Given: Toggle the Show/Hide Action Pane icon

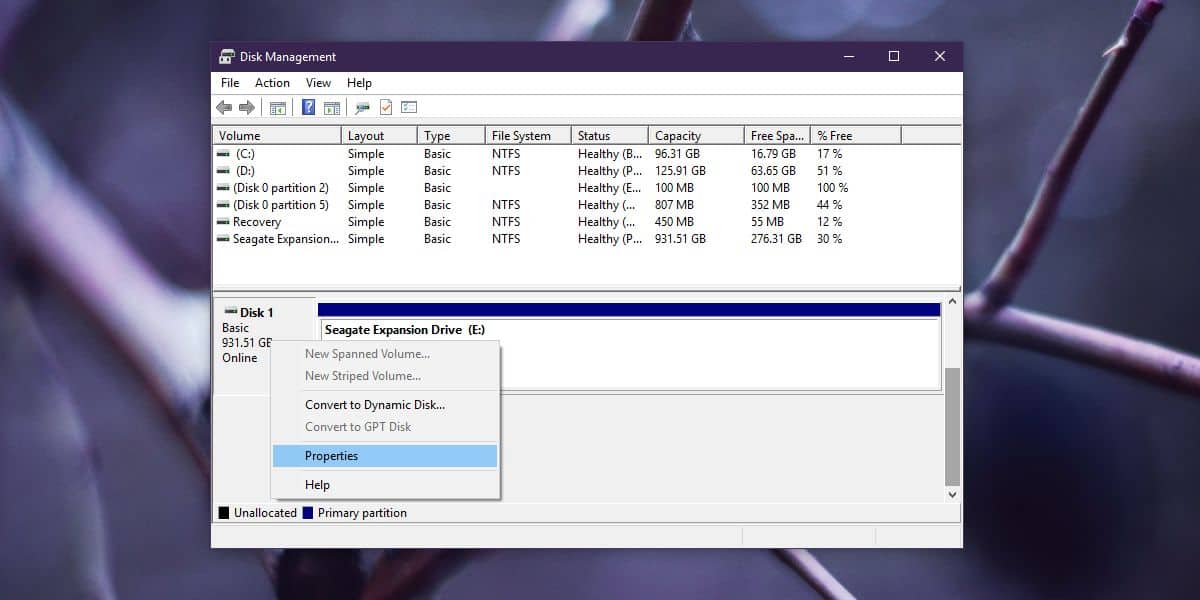Looking at the screenshot, I should click(331, 108).
